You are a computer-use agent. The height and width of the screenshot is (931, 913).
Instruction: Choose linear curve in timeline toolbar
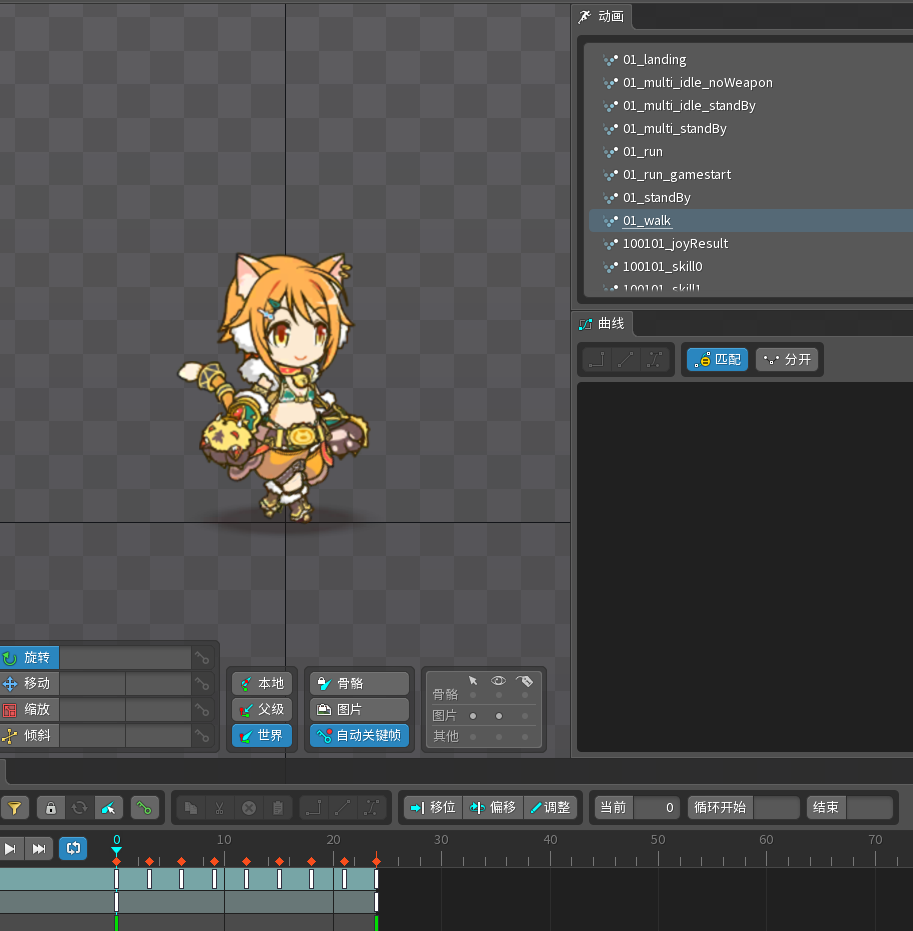[343, 808]
